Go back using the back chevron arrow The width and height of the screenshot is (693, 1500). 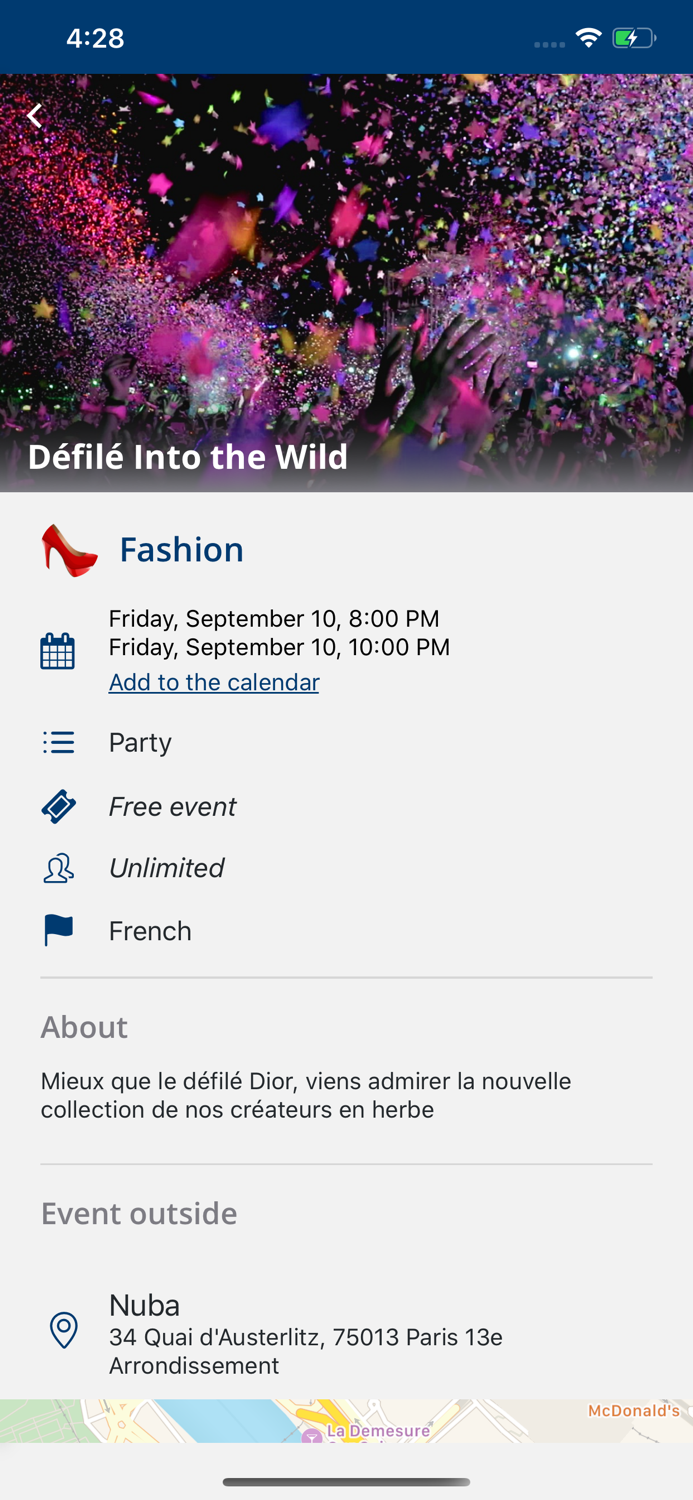(x=34, y=115)
